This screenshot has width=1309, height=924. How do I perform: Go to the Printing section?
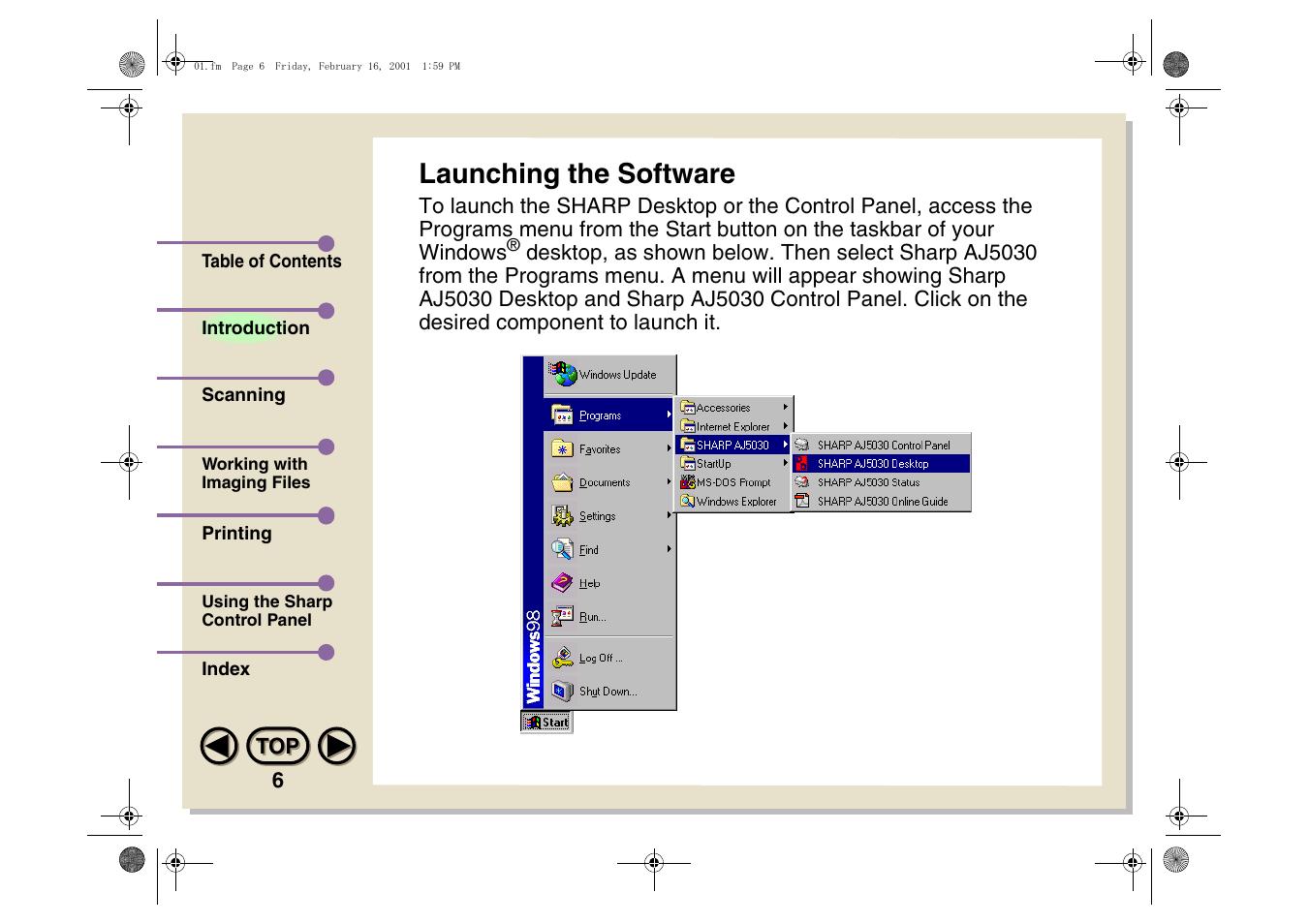pos(236,534)
